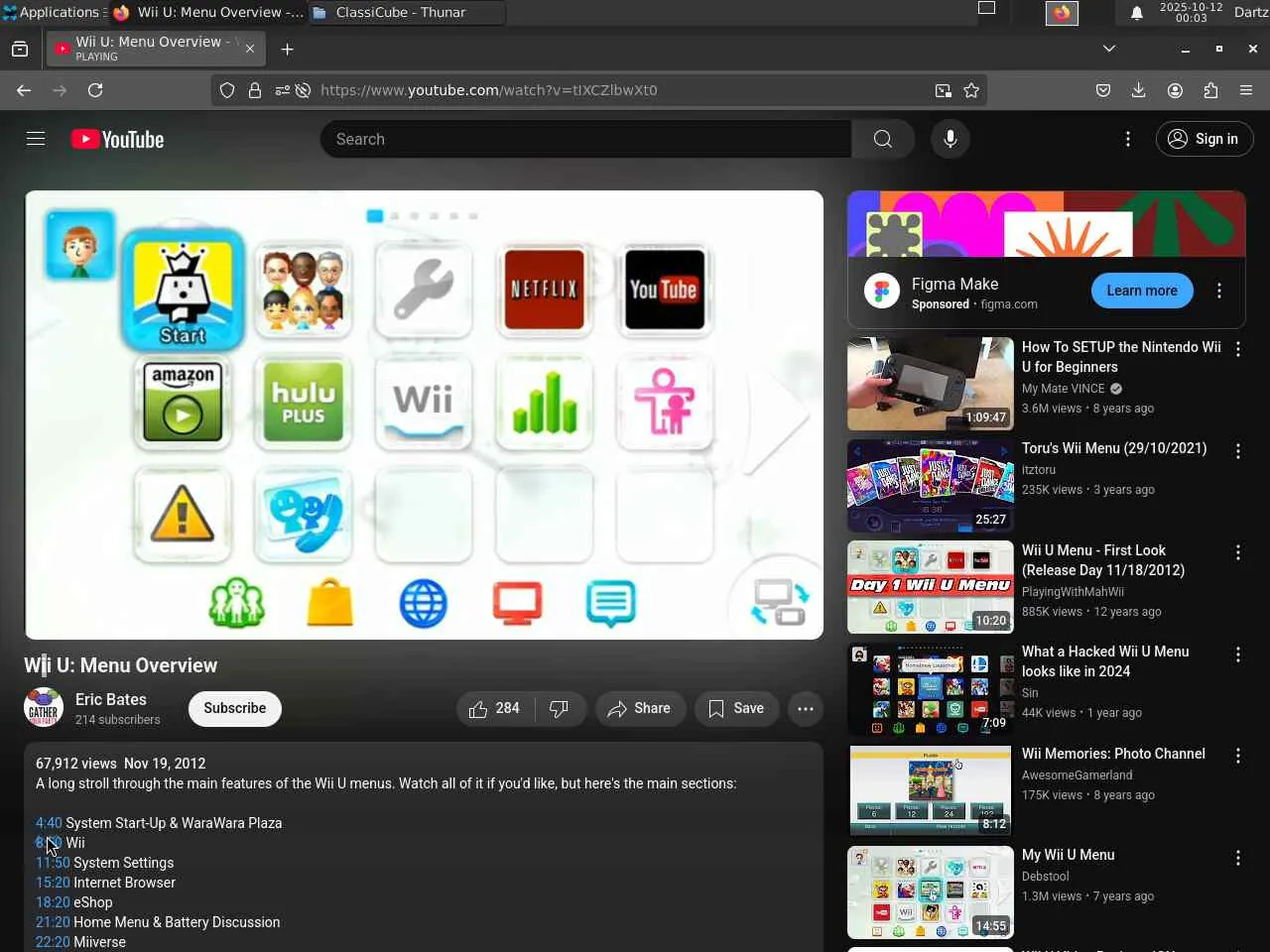Open Wii U Menu - First Look thumbnail
The height and width of the screenshot is (952, 1270).
931,587
